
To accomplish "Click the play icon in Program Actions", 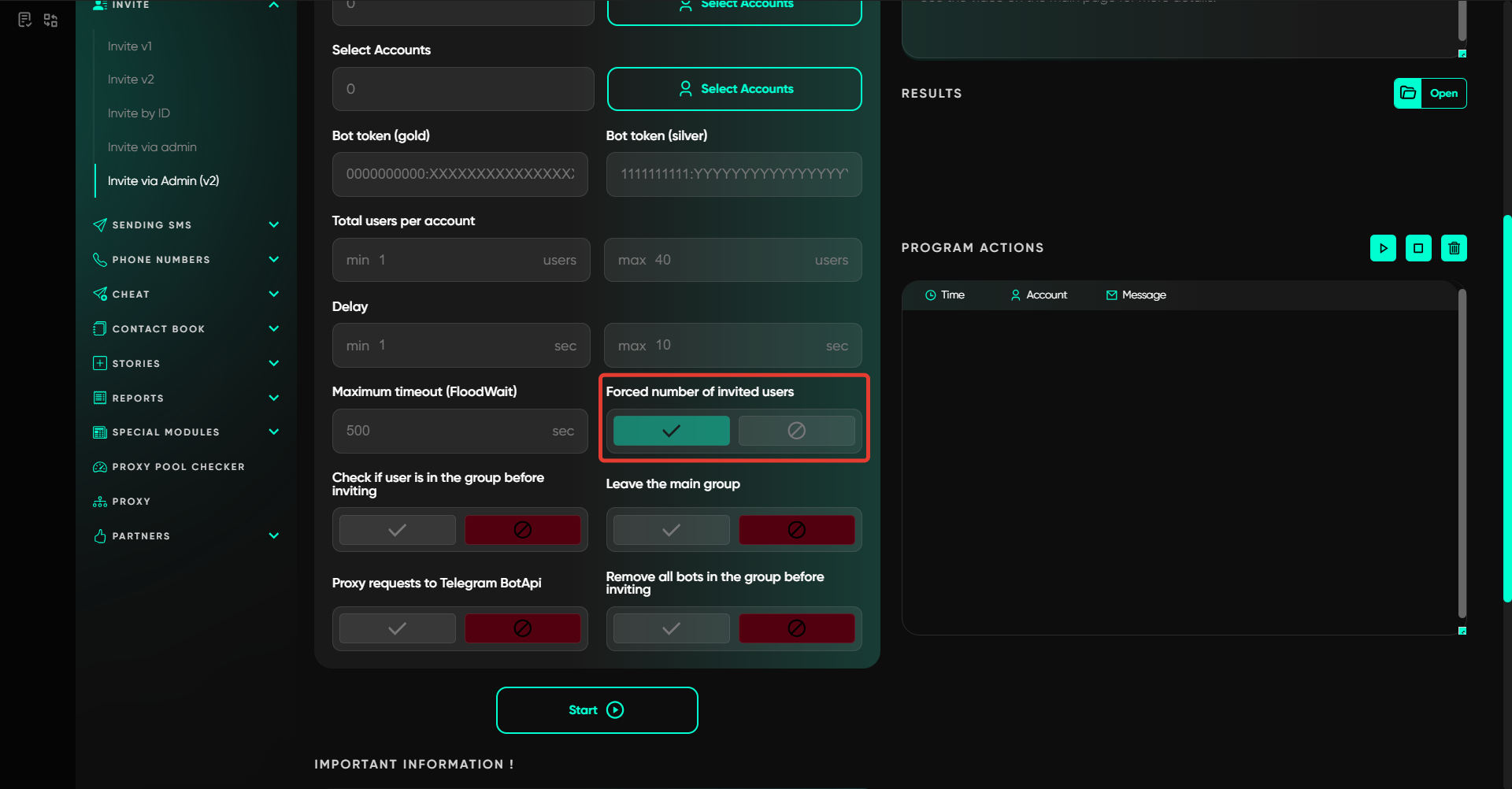I will pos(1383,248).
